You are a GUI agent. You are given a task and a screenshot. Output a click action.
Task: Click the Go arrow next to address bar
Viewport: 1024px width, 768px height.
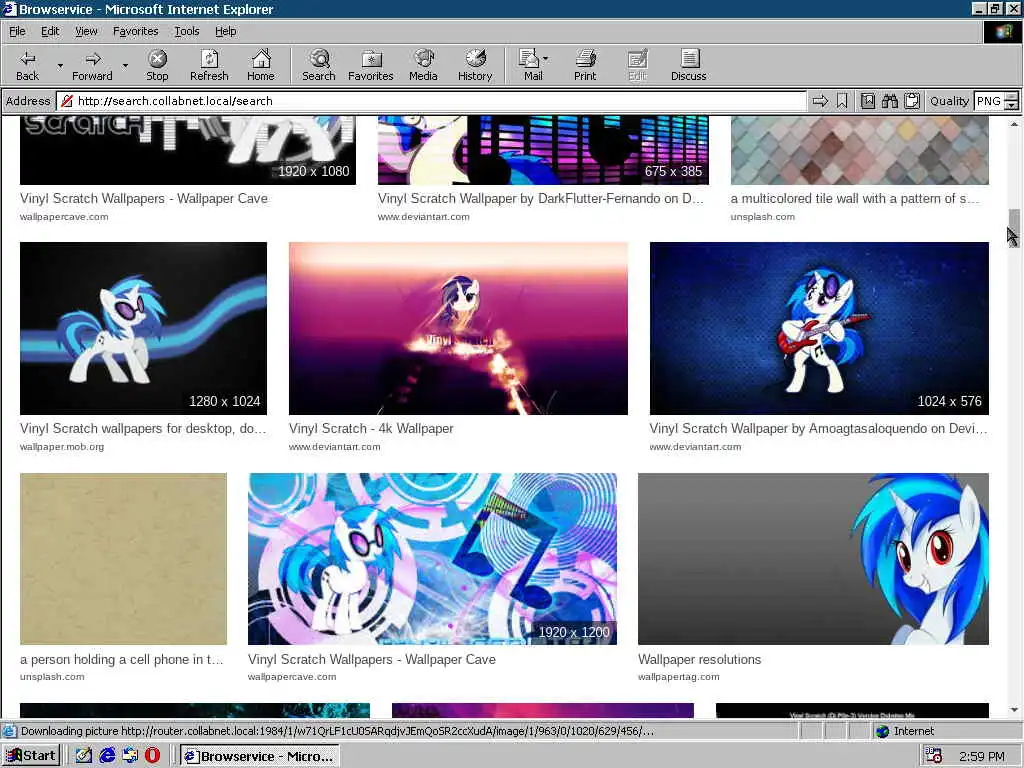tap(820, 101)
